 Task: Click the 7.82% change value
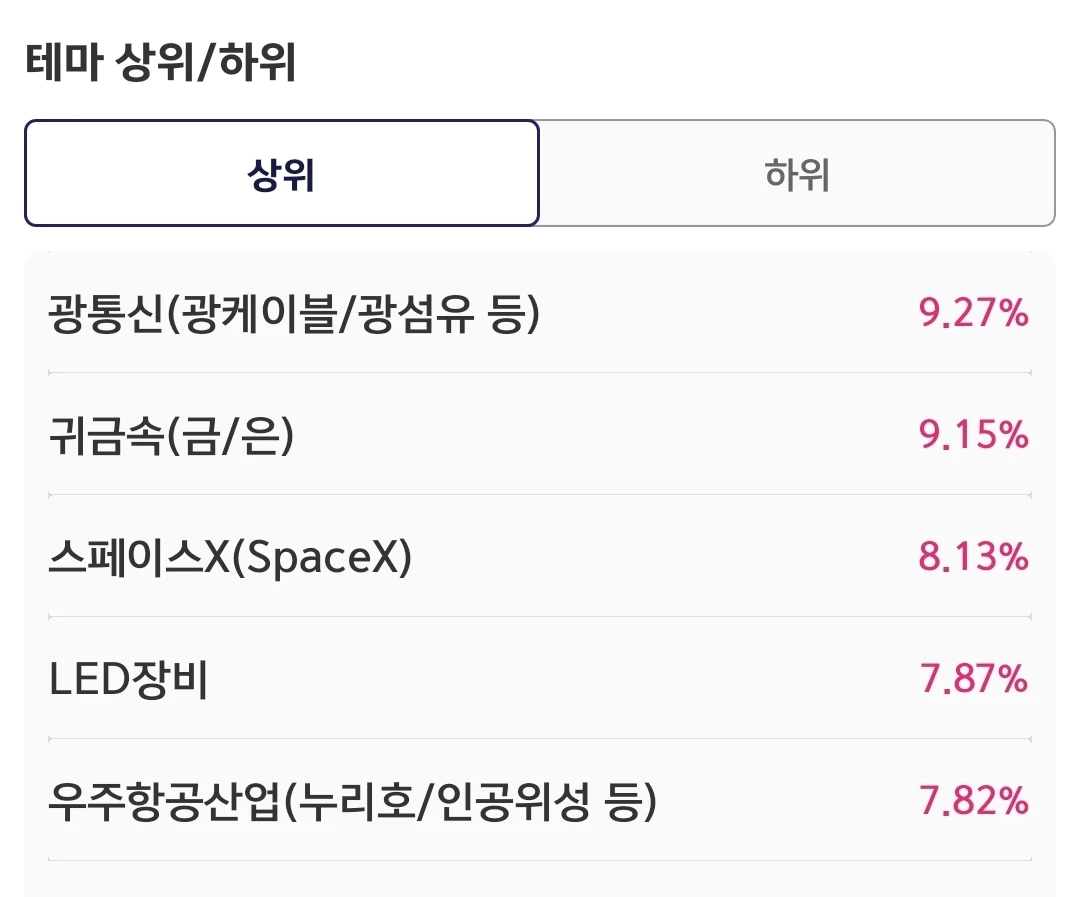click(x=973, y=801)
